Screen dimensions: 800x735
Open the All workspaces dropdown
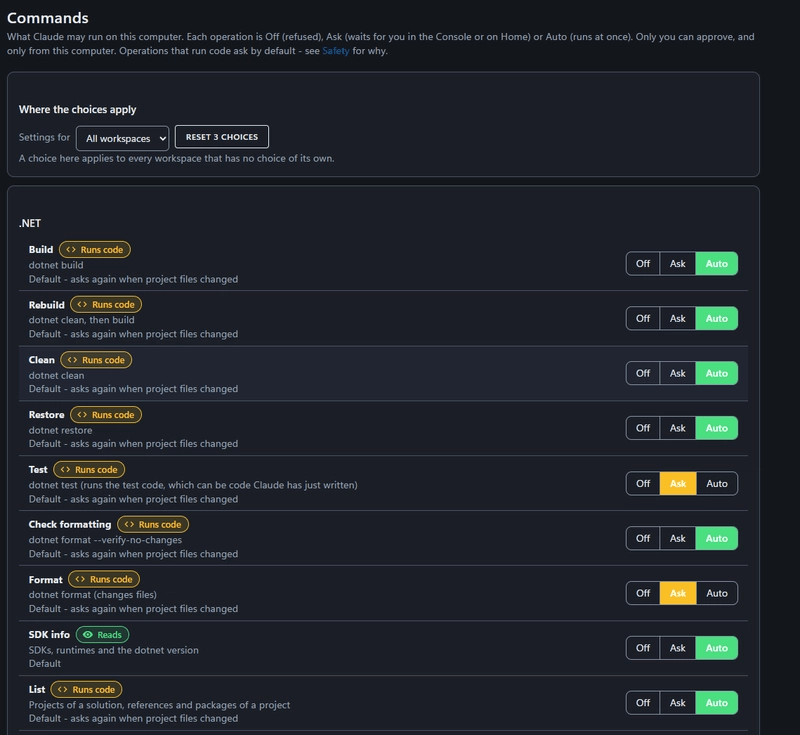122,138
